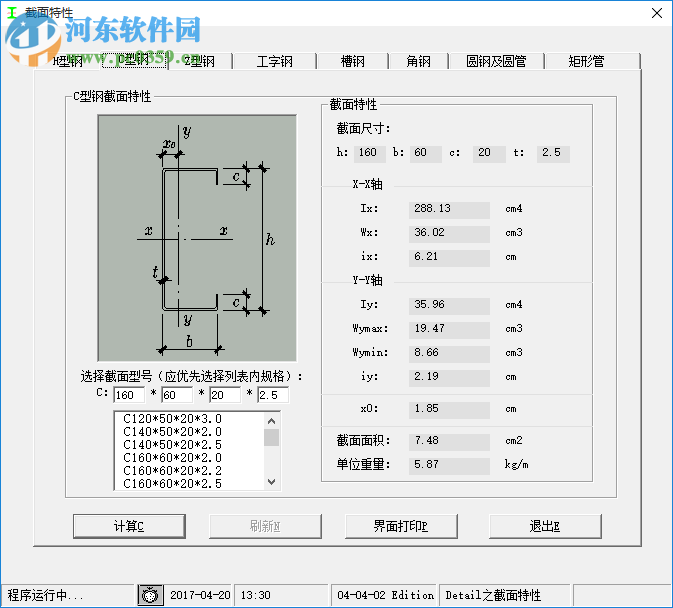The height and width of the screenshot is (608, 673).
Task: Select the 角钢 tab
Action: pyautogui.click(x=418, y=61)
